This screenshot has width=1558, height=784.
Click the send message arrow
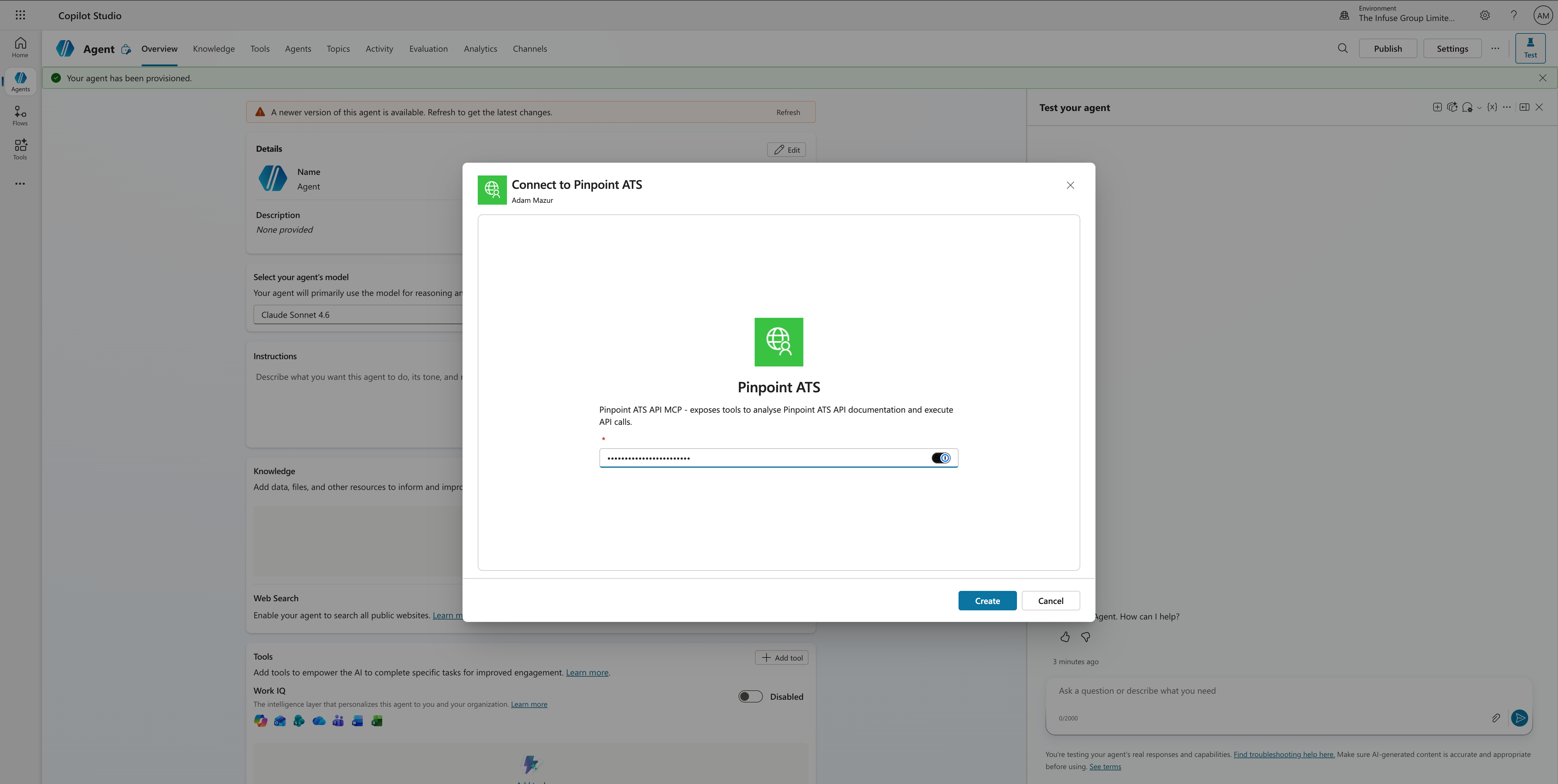click(1519, 717)
